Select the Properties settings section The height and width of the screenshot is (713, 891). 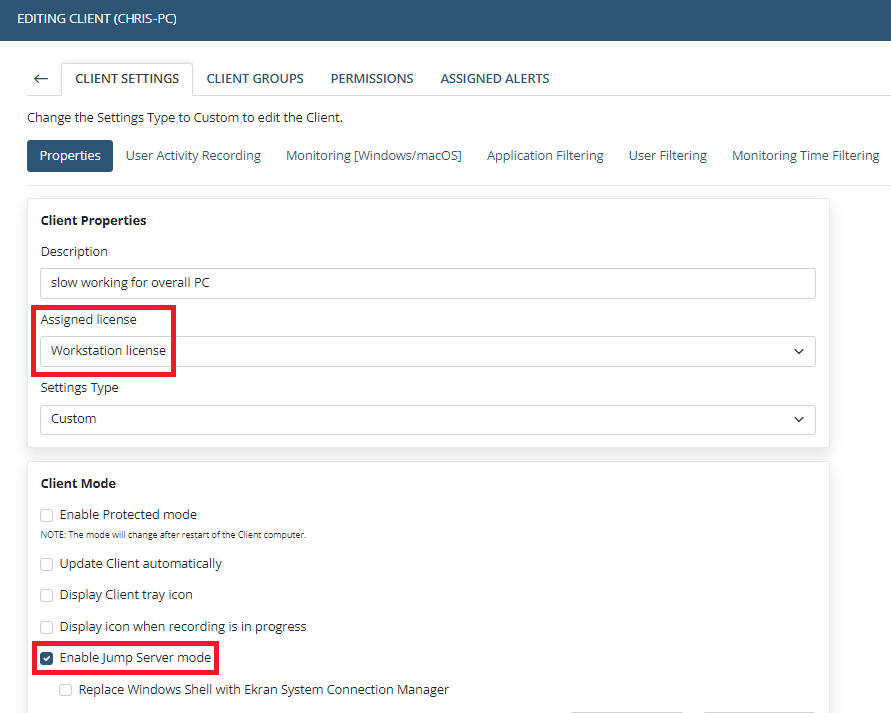[x=70, y=156]
